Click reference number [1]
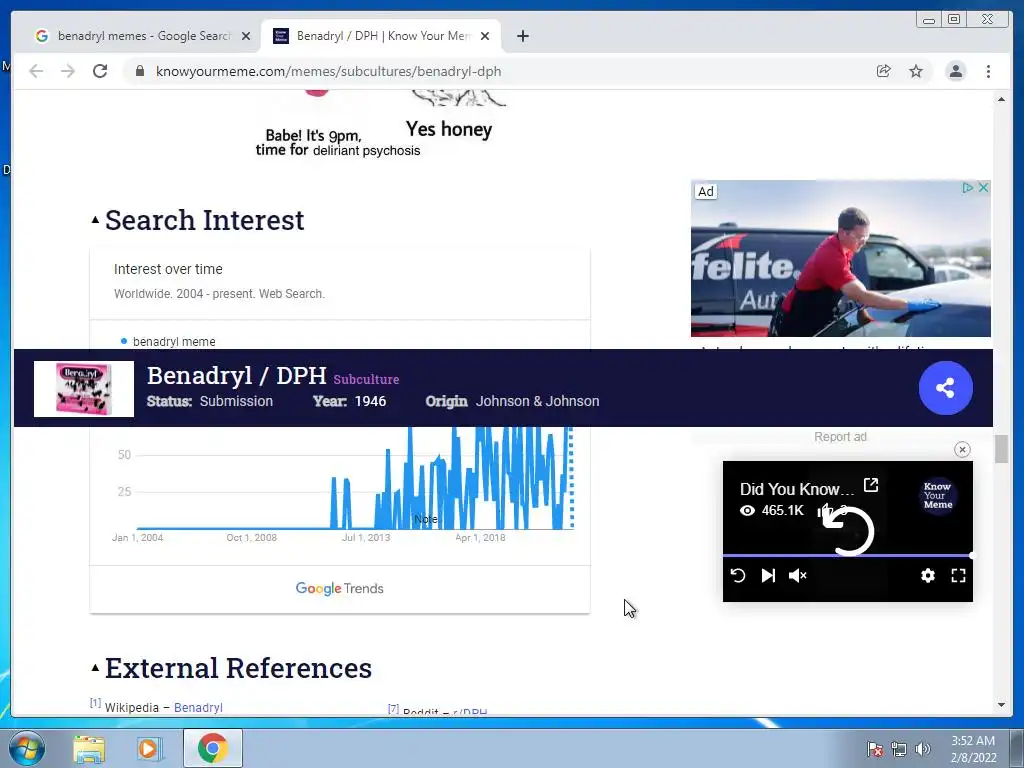The height and width of the screenshot is (768, 1024). click(95, 703)
